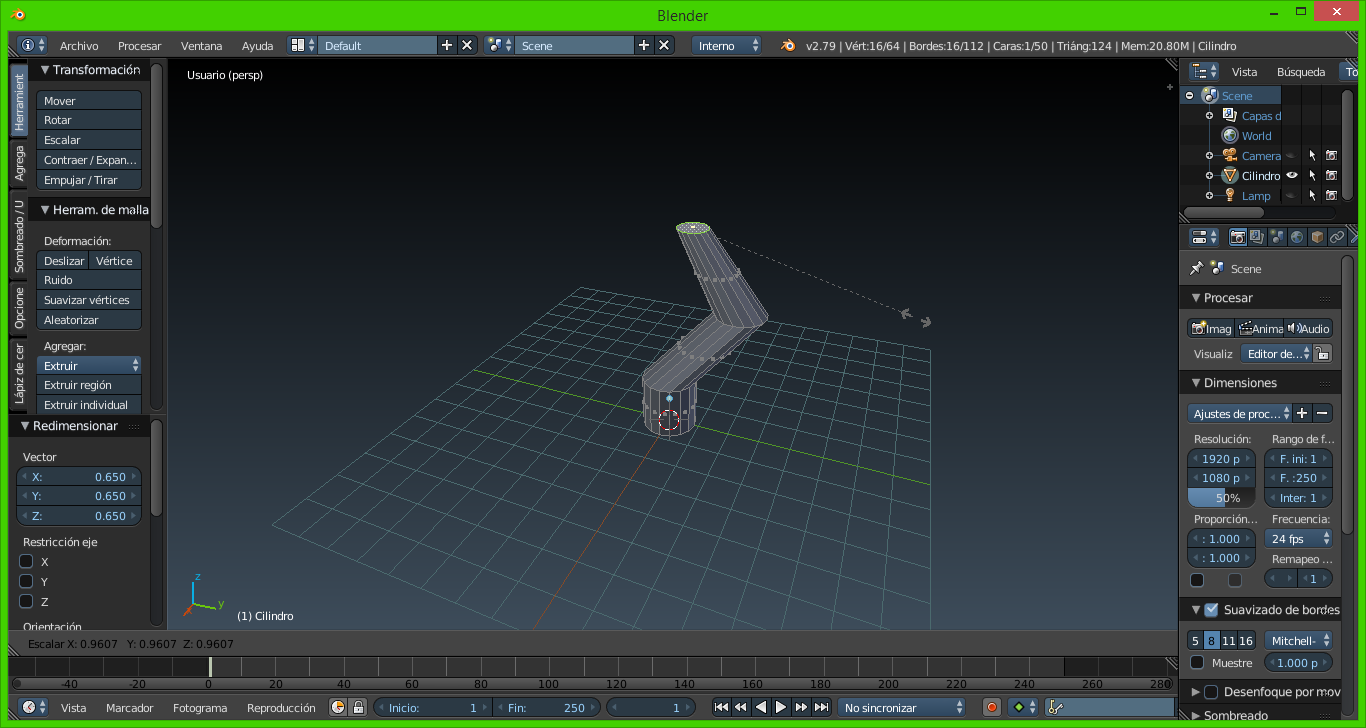This screenshot has height=728, width=1366.
Task: Adjust the 50% resolution percentage slider
Action: pos(1221,498)
